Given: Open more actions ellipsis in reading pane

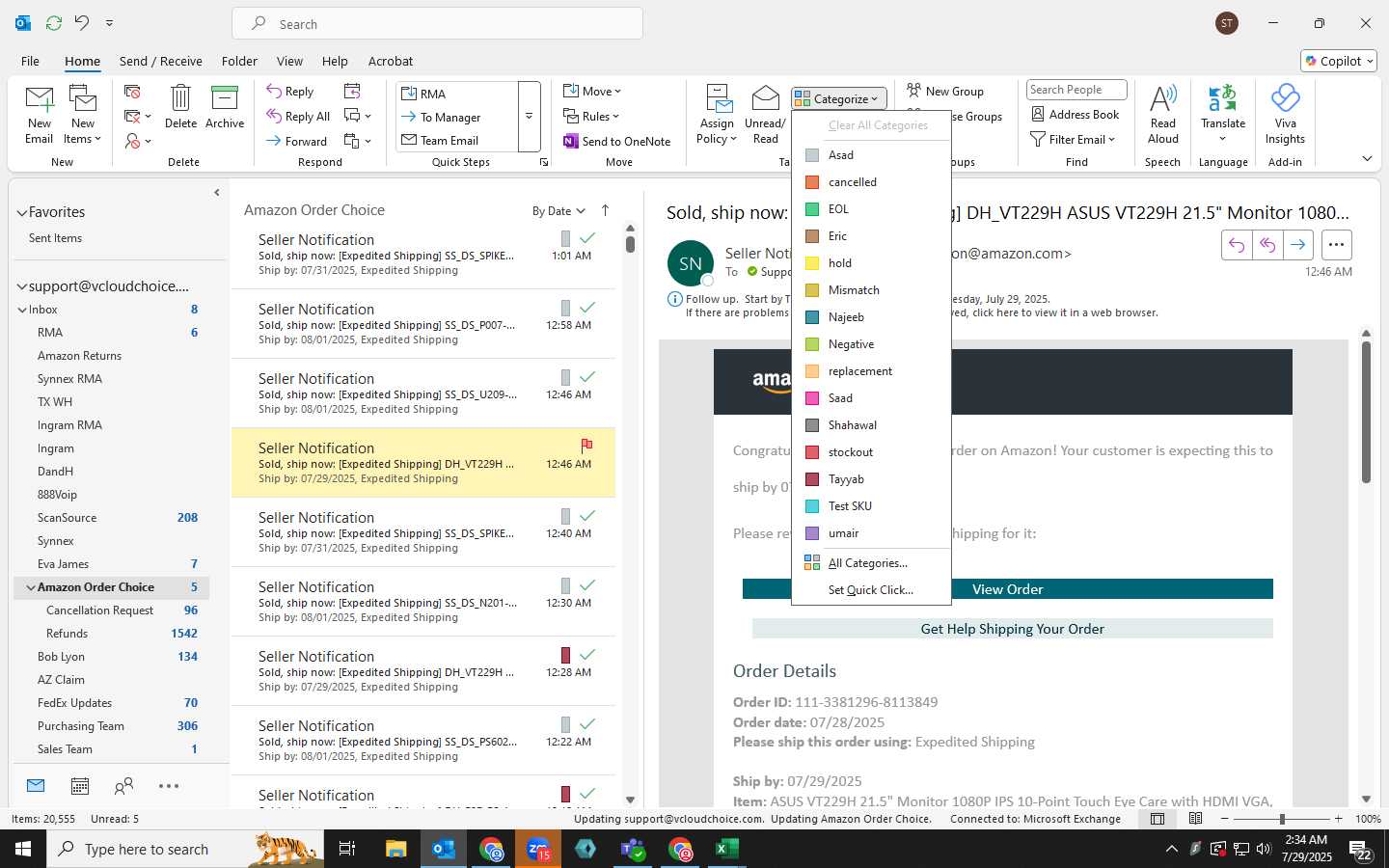Looking at the screenshot, I should pos(1336,245).
